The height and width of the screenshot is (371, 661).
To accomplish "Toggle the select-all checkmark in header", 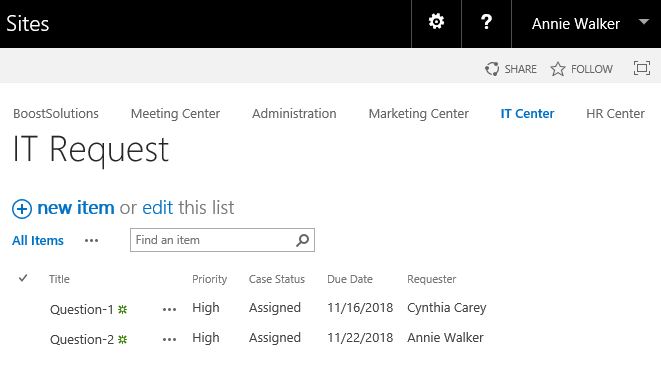I will click(x=23, y=278).
